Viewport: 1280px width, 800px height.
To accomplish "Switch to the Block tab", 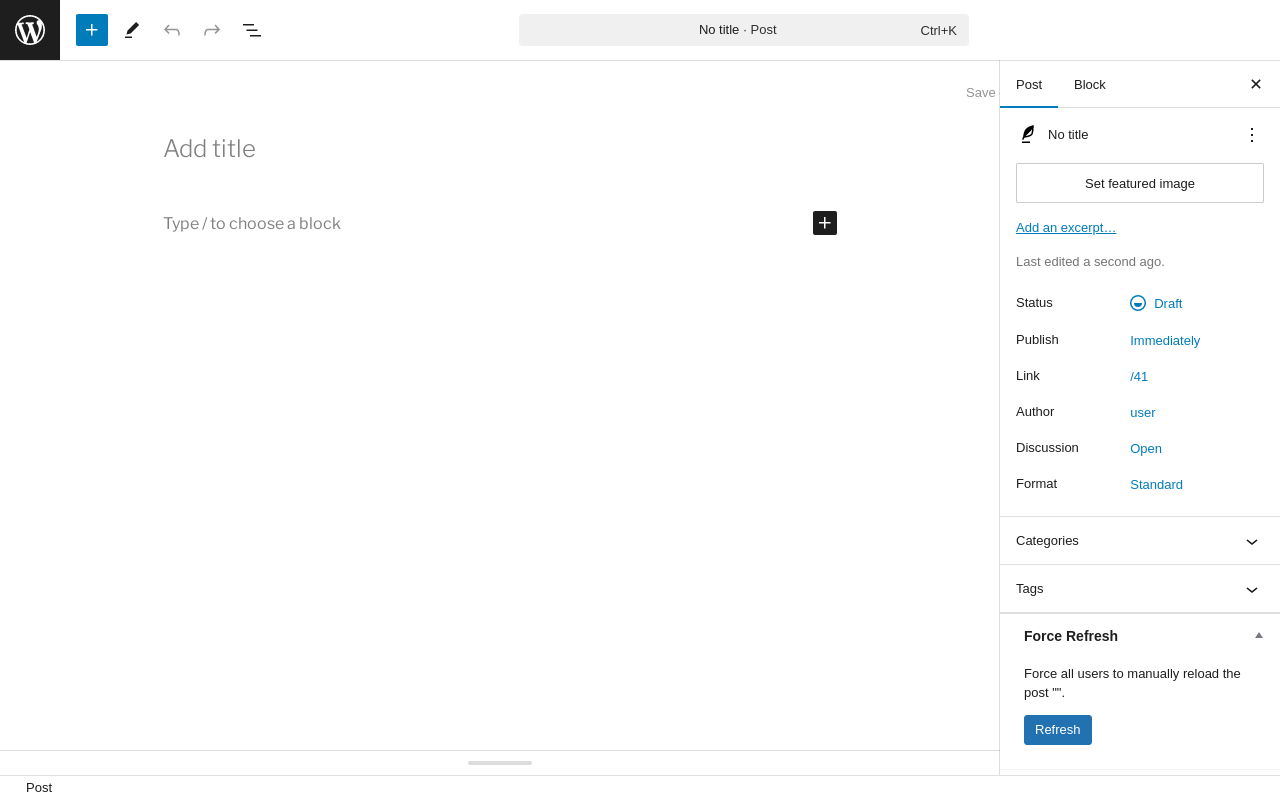I will (1090, 84).
